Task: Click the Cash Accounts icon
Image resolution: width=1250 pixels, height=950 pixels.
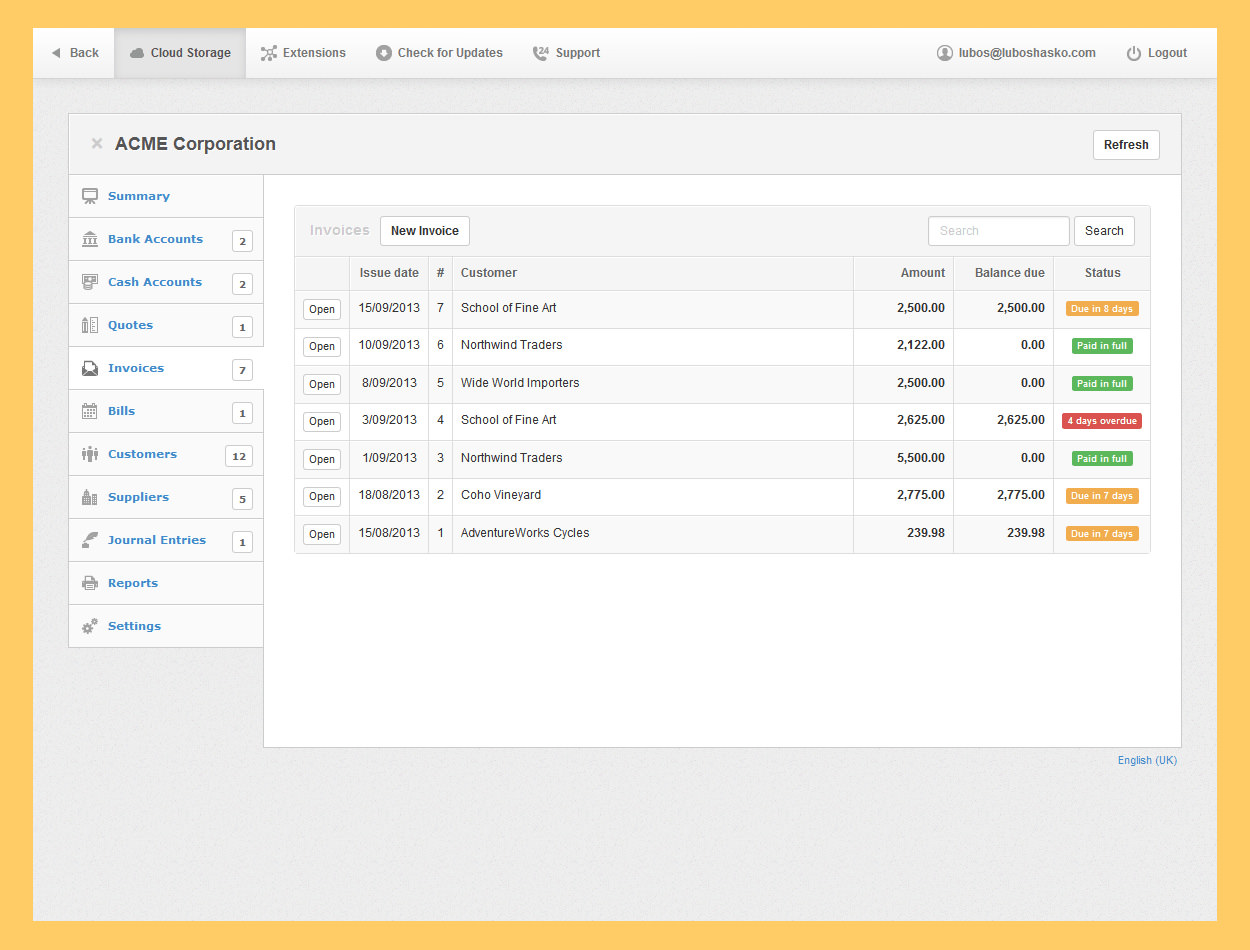Action: pos(90,282)
